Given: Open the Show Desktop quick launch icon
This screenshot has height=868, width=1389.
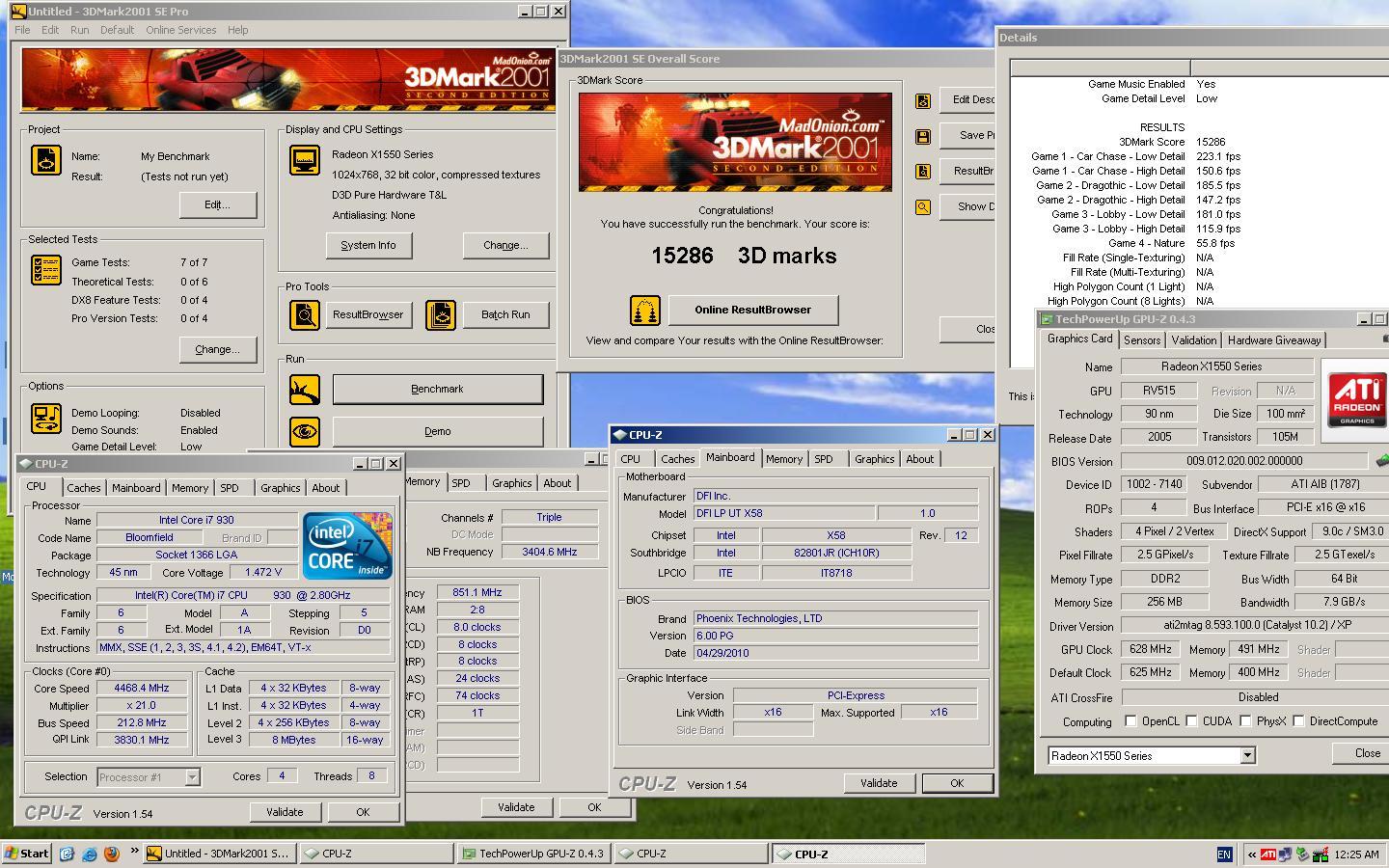Looking at the screenshot, I should (67, 854).
